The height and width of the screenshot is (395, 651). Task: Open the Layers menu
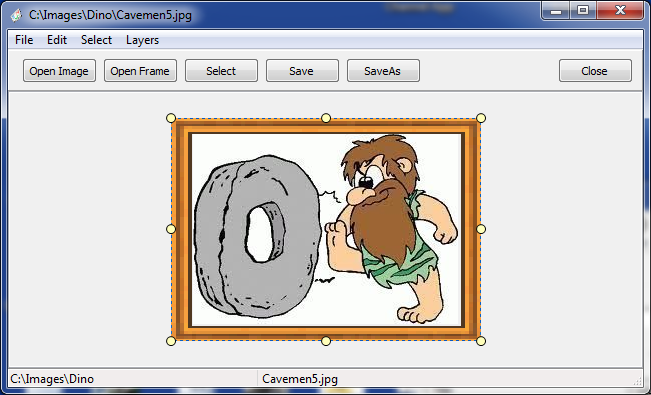[x=142, y=40]
